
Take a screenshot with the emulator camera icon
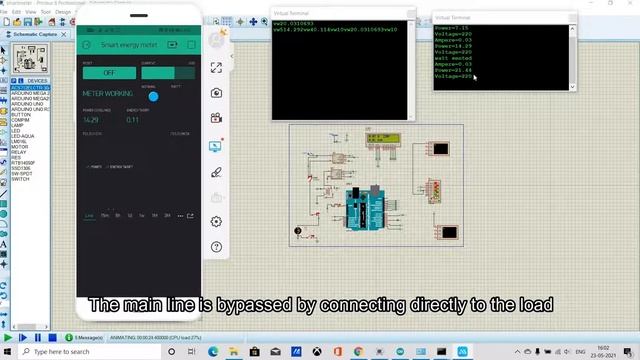click(x=216, y=93)
